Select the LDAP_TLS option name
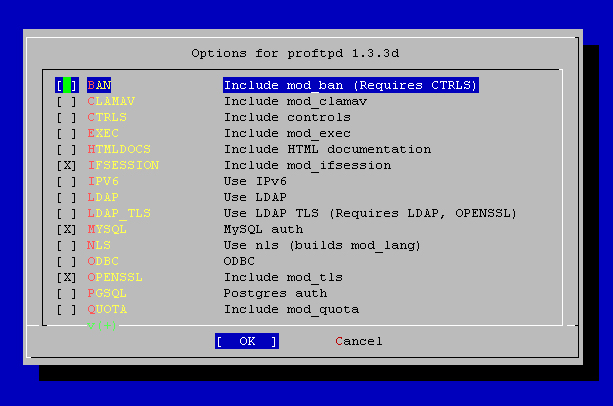The width and height of the screenshot is (613, 406). click(119, 213)
